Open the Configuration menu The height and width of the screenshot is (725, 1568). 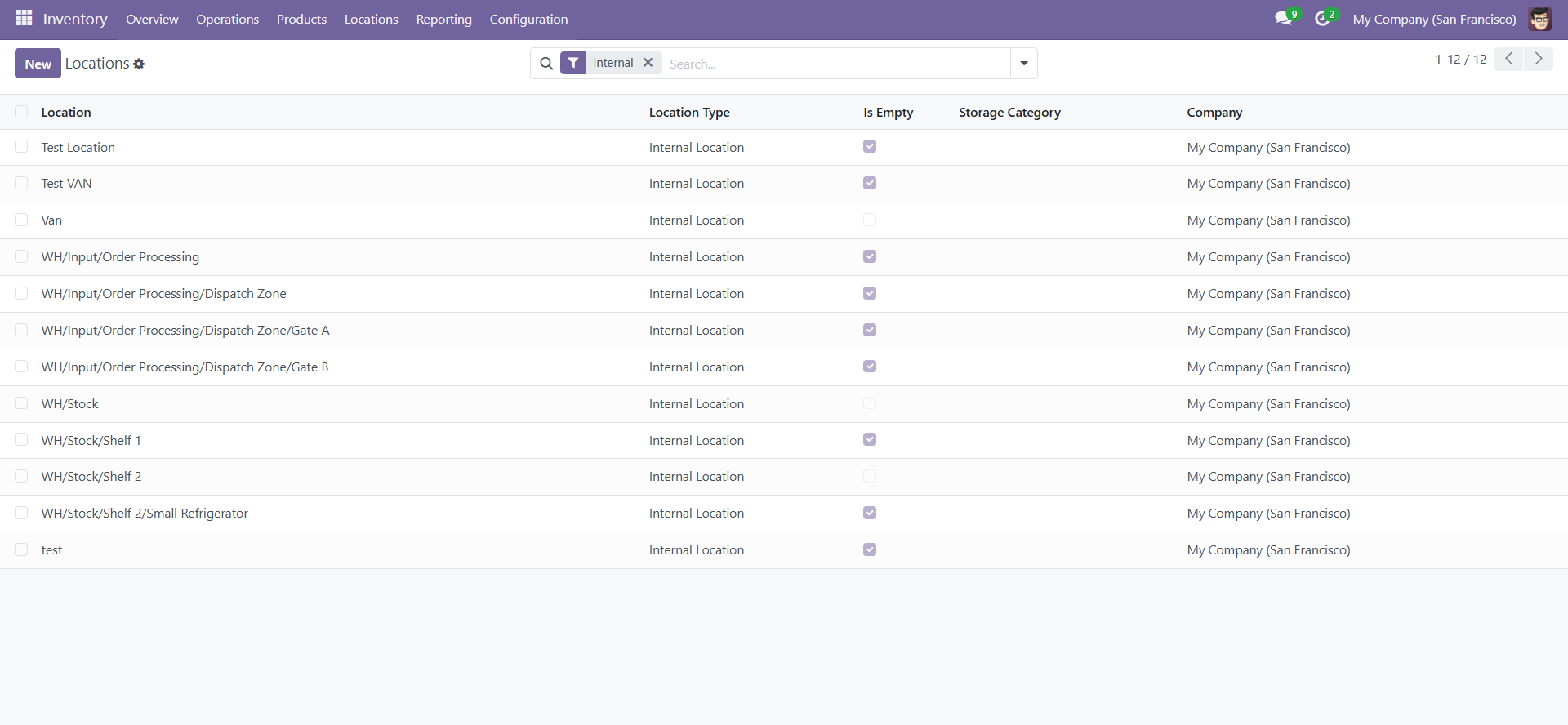pos(528,19)
